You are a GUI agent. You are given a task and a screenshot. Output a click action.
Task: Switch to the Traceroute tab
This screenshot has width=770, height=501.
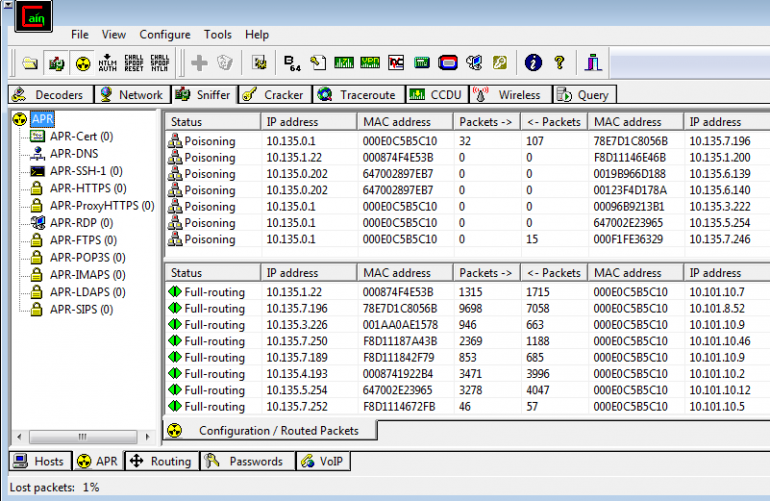(x=359, y=94)
